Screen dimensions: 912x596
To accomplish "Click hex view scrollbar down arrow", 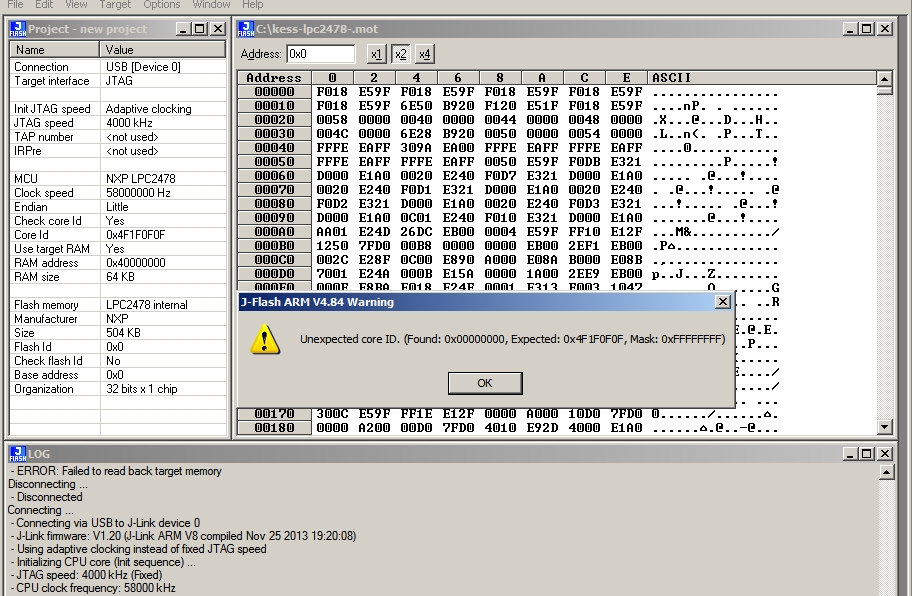I will [884, 426].
